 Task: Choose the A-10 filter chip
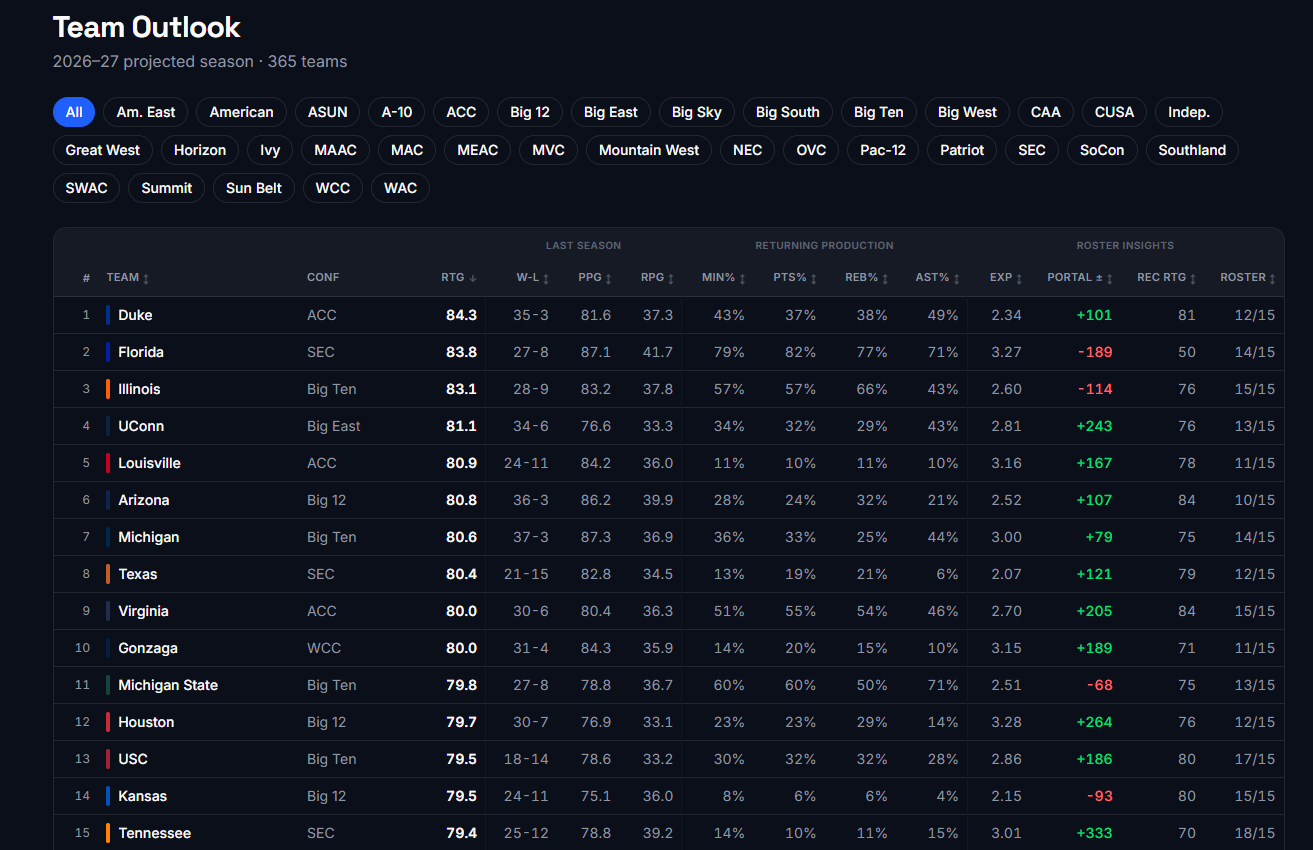click(x=397, y=112)
